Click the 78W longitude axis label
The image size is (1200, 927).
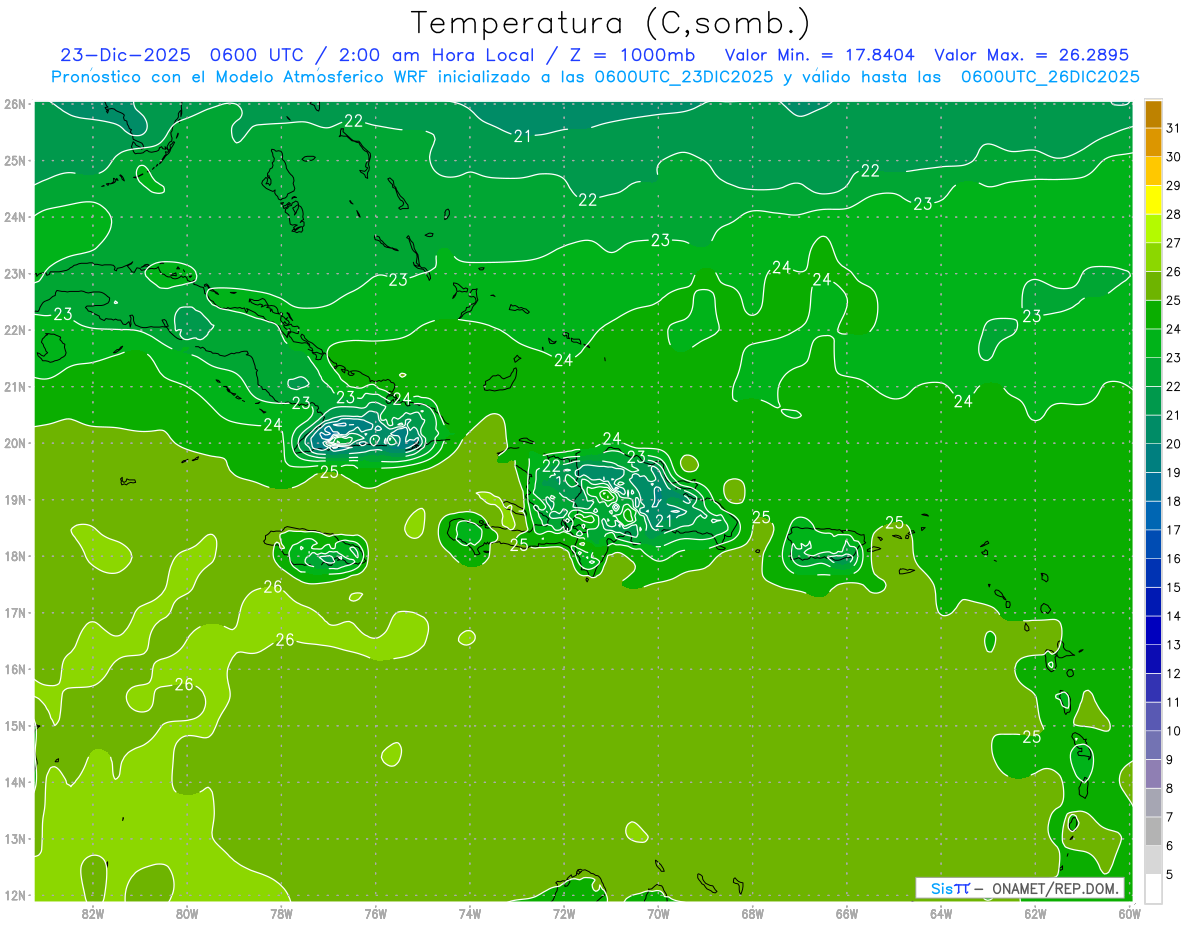coord(281,913)
